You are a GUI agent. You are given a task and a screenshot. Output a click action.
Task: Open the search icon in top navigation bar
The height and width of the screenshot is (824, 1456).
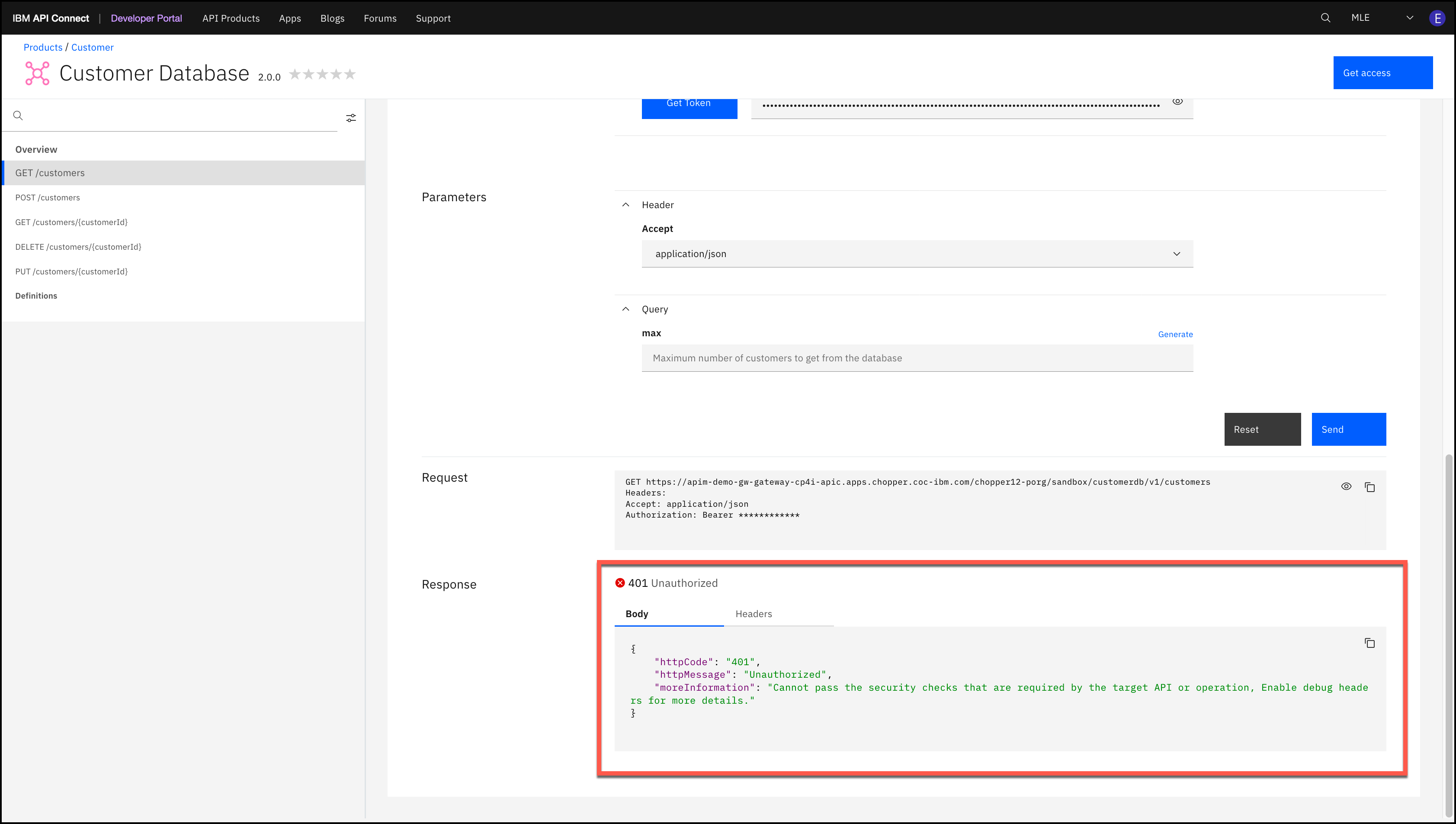point(1325,18)
